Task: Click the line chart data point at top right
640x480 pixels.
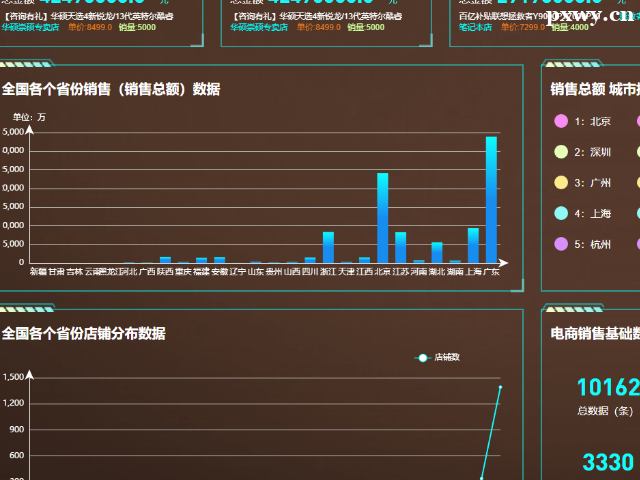Action: (500, 387)
